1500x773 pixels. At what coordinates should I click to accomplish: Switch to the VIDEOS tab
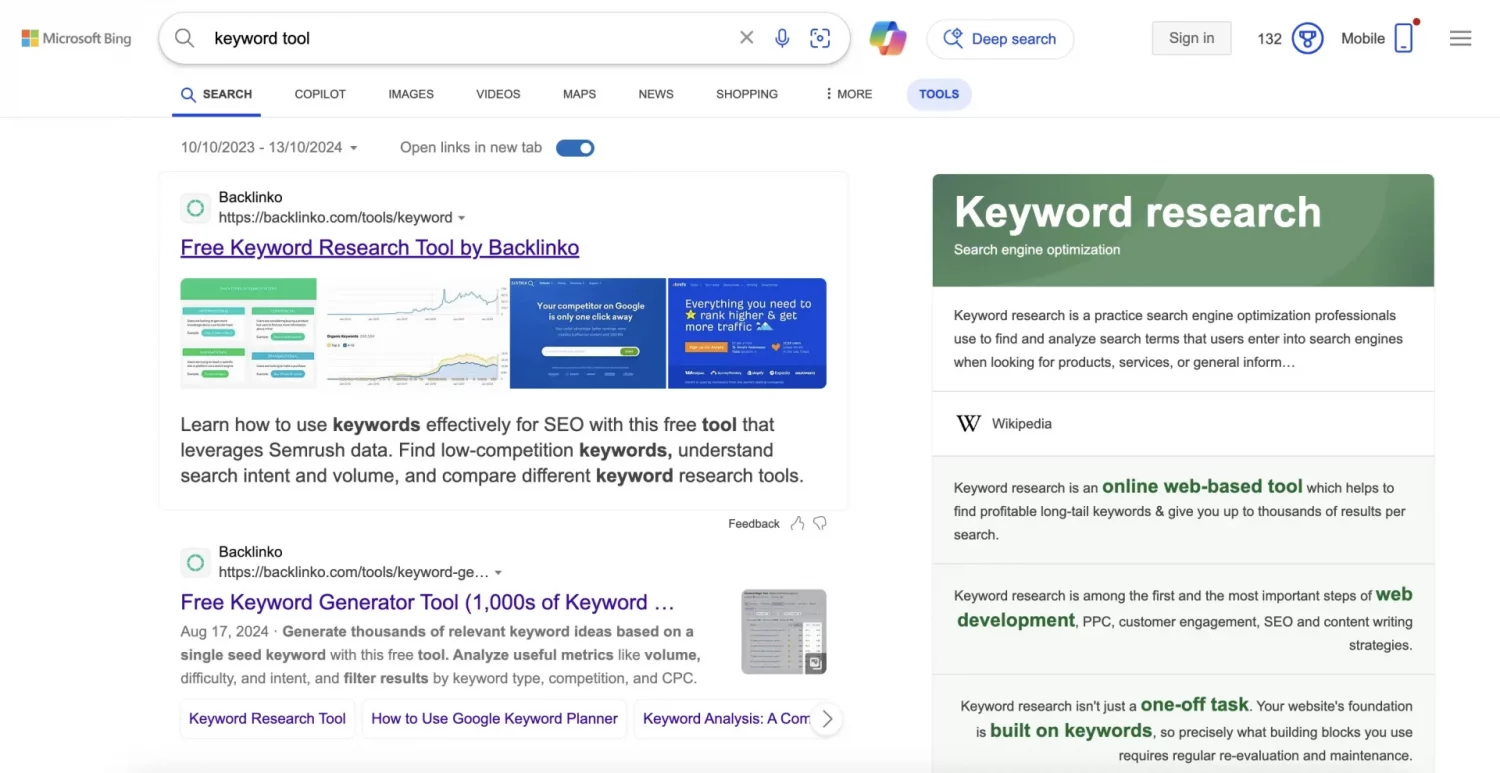tap(498, 94)
